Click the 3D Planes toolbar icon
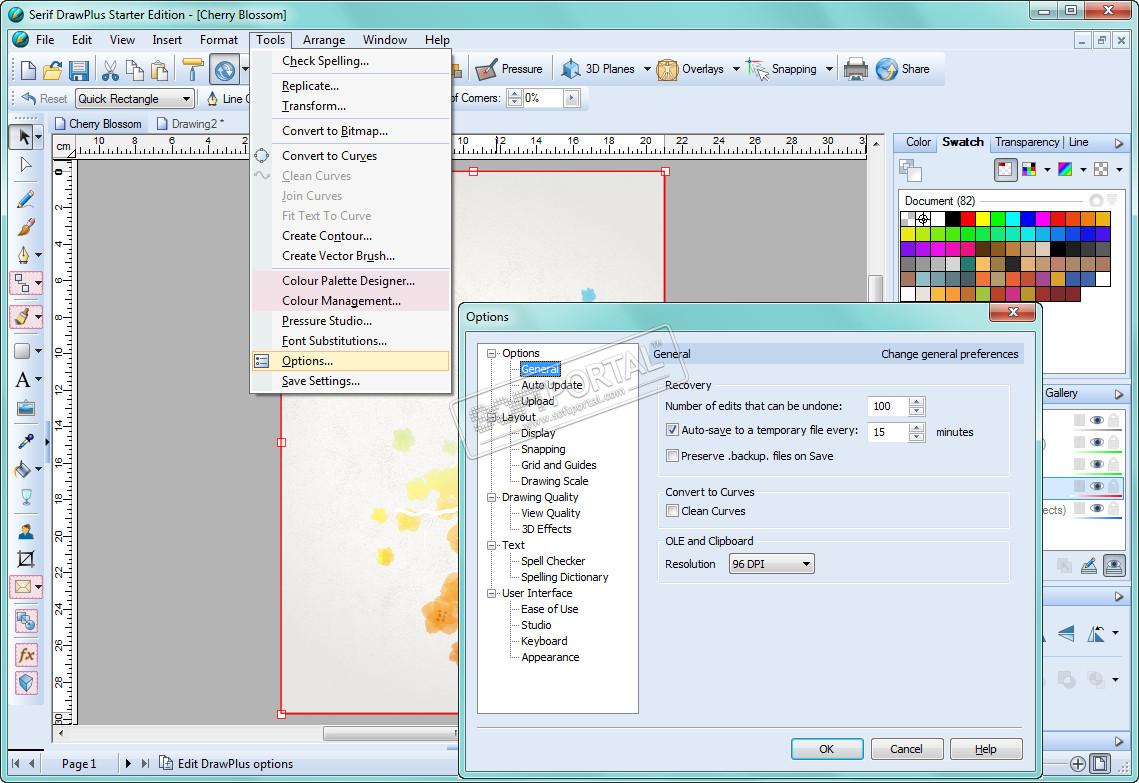Image resolution: width=1139 pixels, height=783 pixels. coord(571,69)
